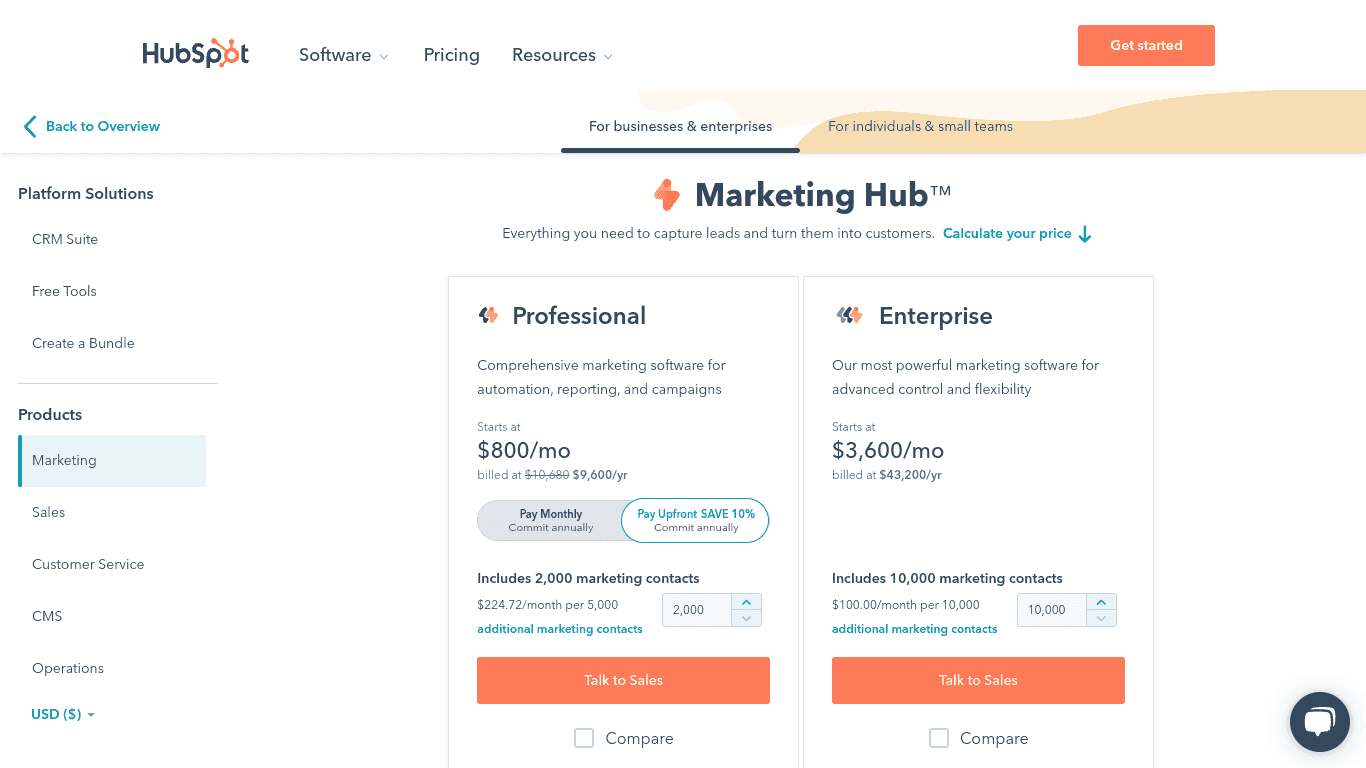Click the Platform Solutions heading
Screen dimensions: 1366x768
[x=86, y=194]
